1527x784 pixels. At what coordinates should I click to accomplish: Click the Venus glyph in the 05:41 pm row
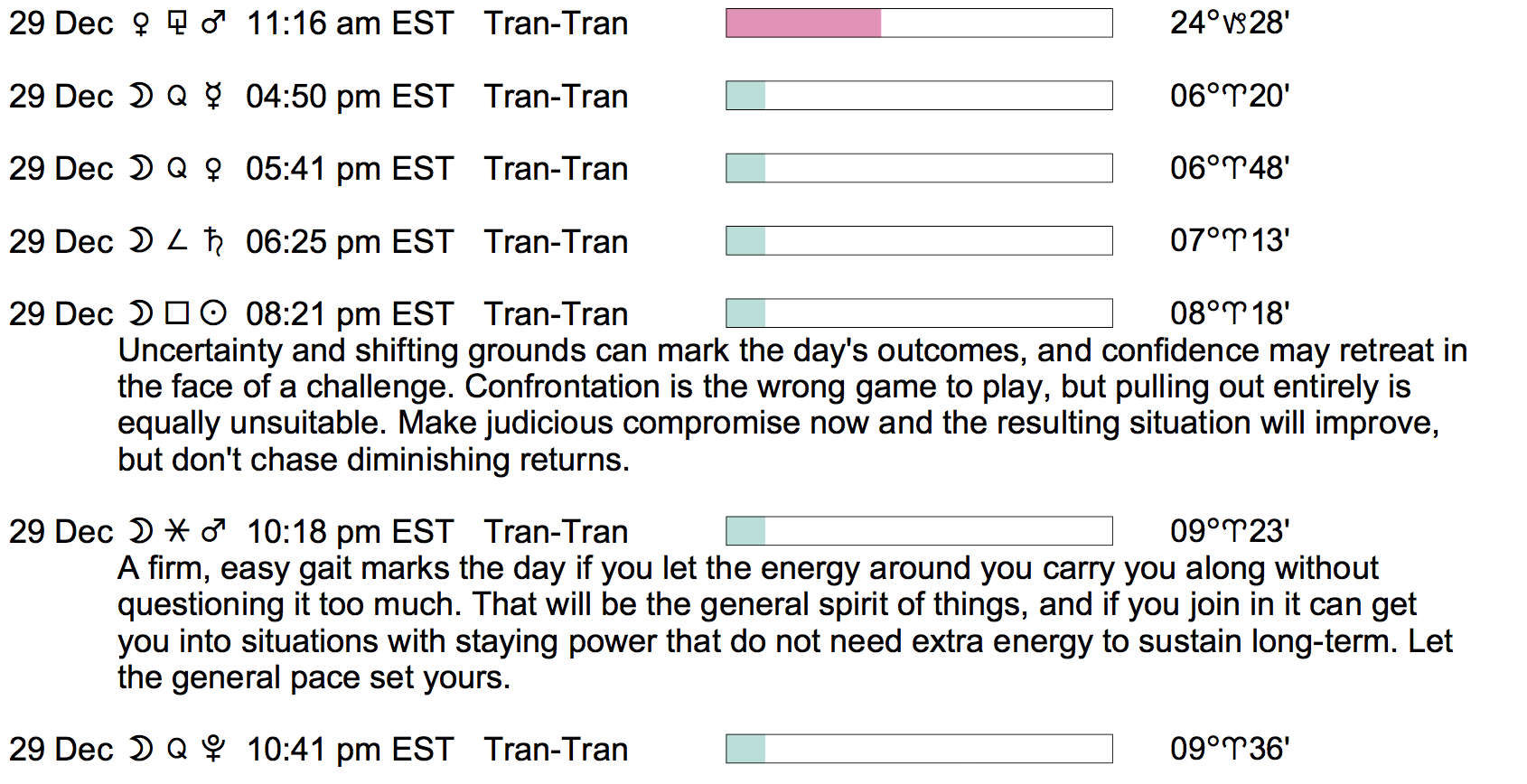pos(213,169)
